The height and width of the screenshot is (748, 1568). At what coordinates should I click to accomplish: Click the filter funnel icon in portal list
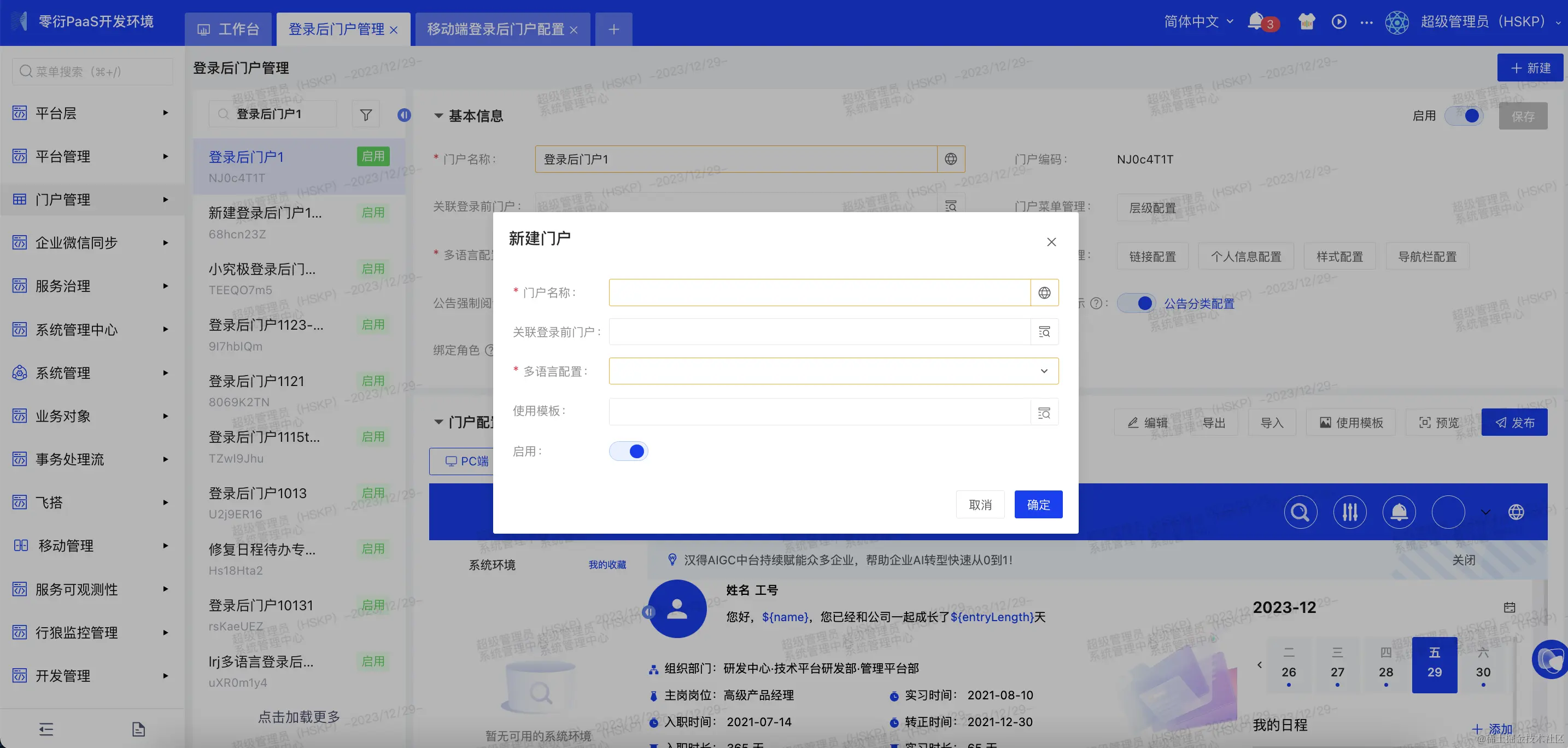366,114
